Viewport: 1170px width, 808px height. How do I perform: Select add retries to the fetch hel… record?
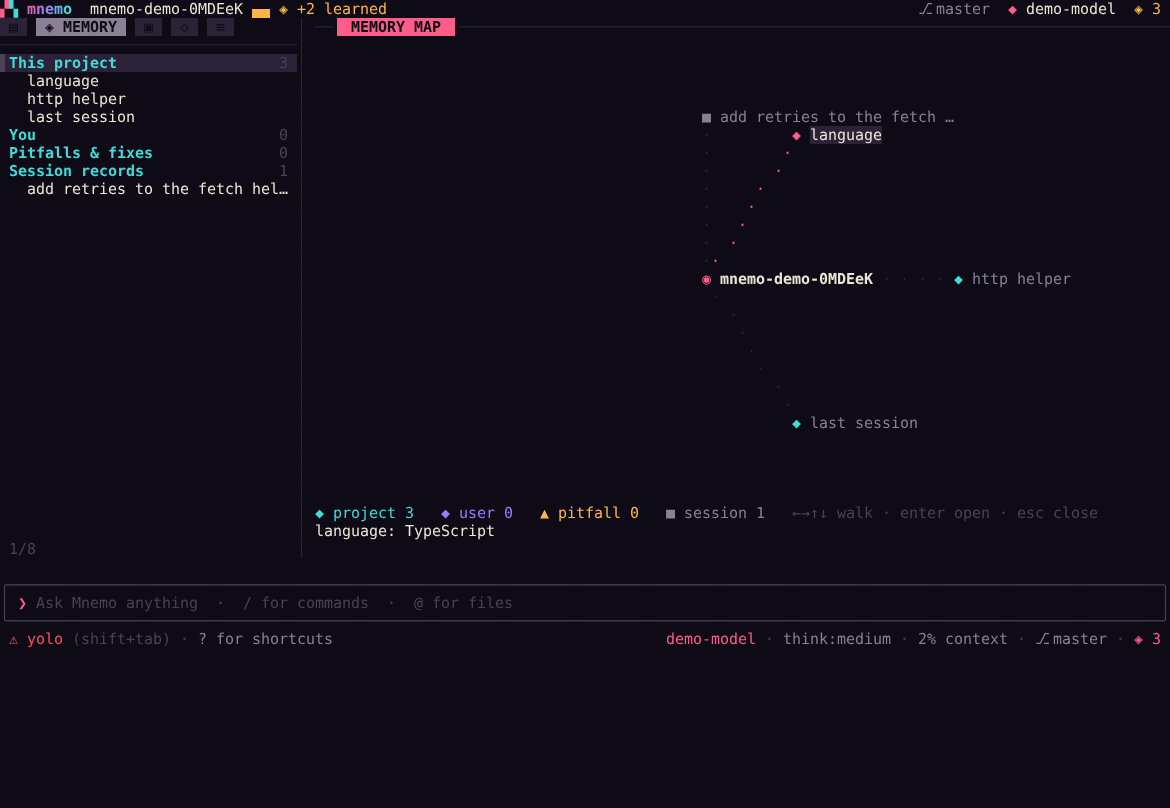tap(157, 189)
